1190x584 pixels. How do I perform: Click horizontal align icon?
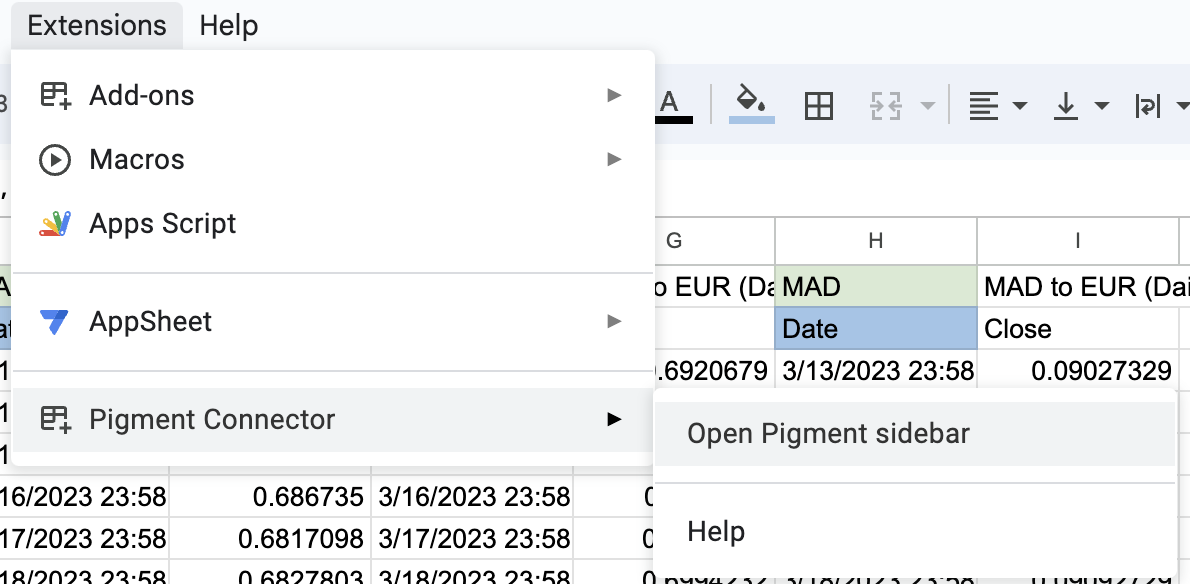[984, 105]
